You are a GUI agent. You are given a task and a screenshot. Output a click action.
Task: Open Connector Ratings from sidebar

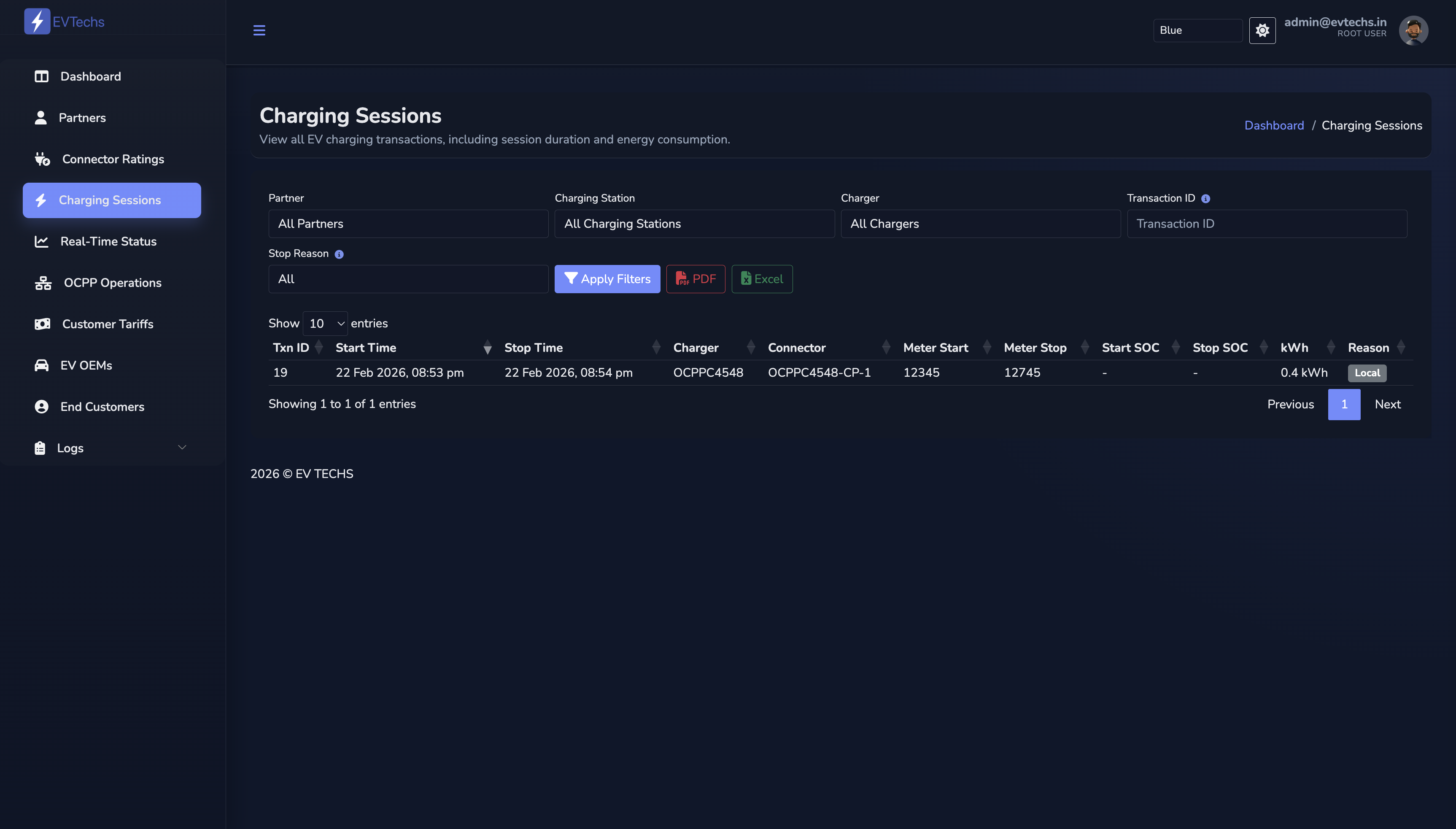coord(113,159)
